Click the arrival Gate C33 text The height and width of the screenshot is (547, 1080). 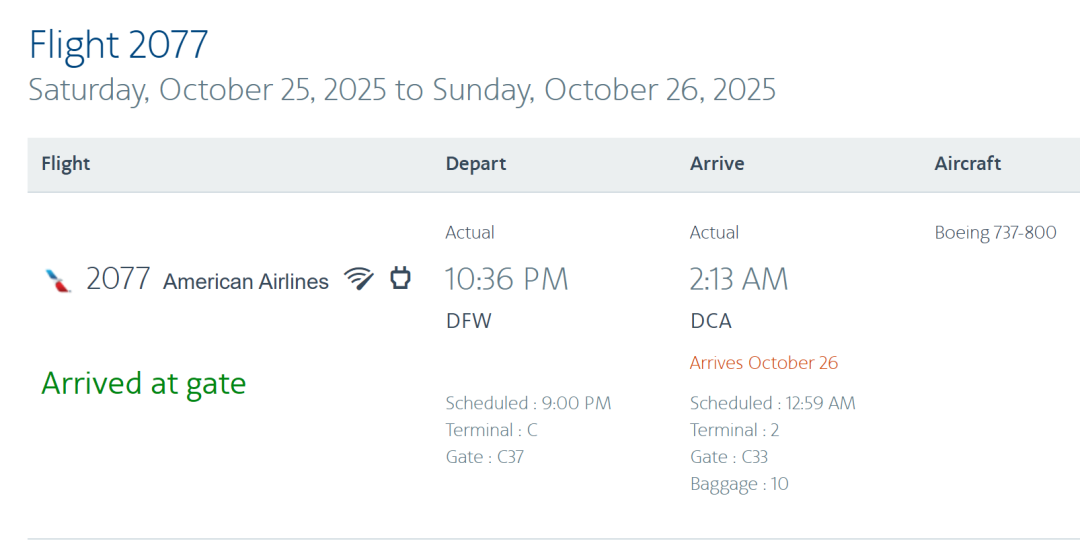pos(729,457)
